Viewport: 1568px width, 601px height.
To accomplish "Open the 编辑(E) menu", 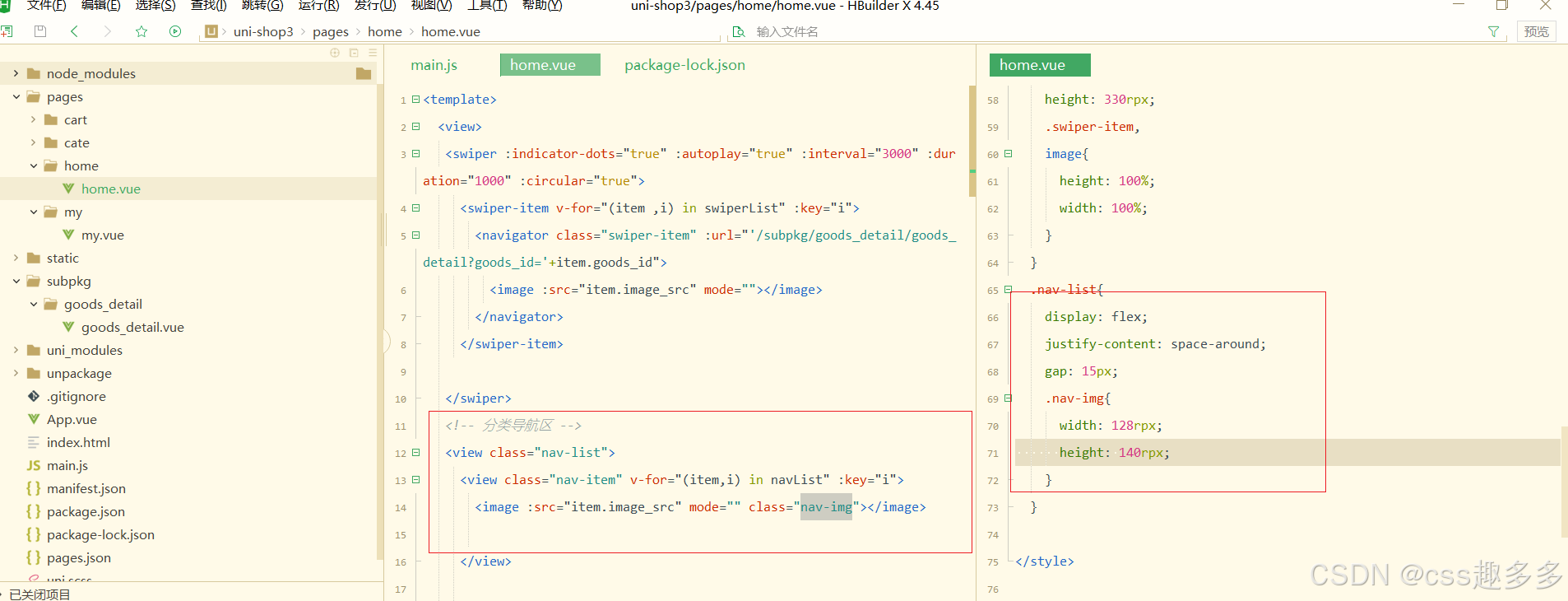I will point(100,6).
